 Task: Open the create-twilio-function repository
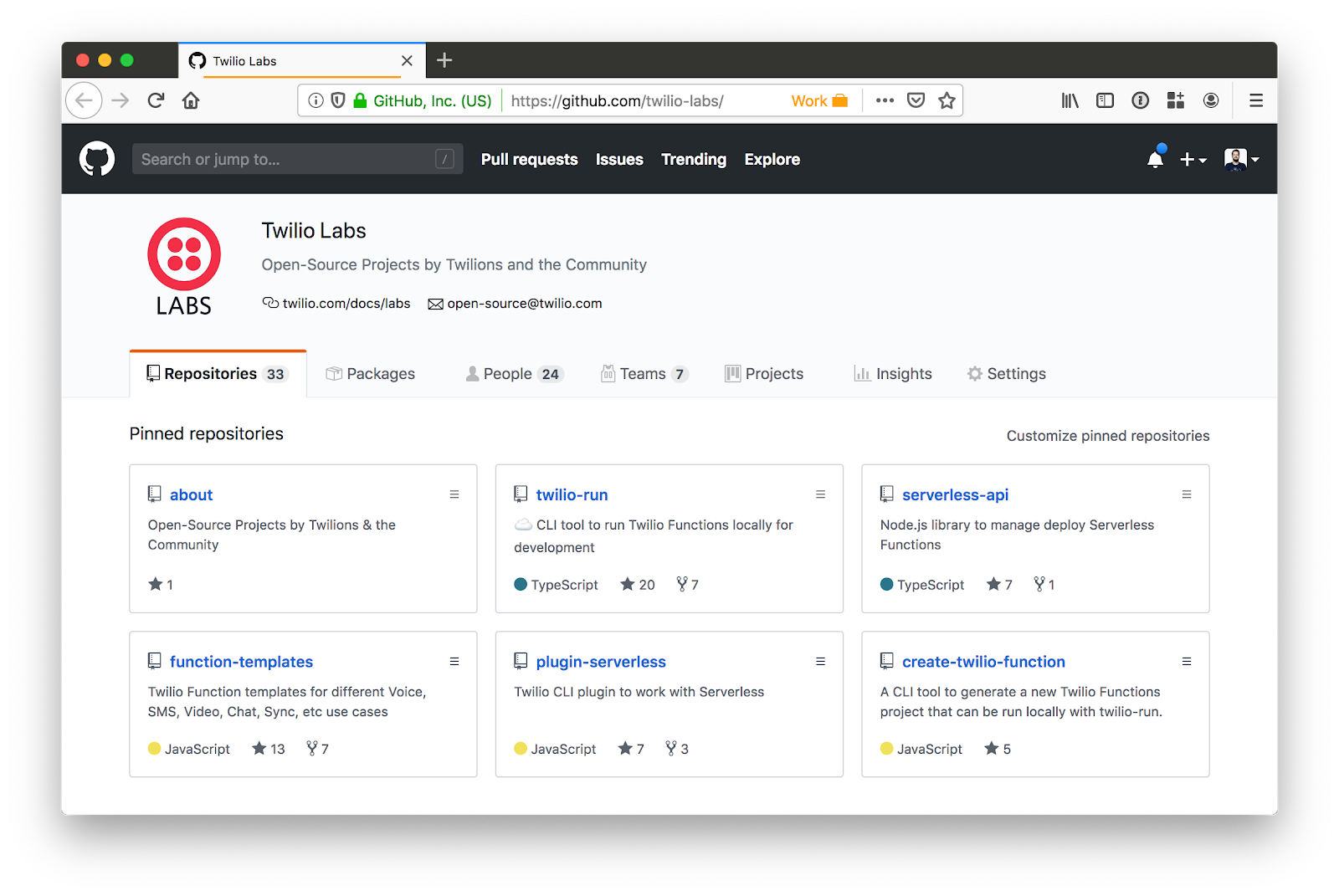click(983, 662)
